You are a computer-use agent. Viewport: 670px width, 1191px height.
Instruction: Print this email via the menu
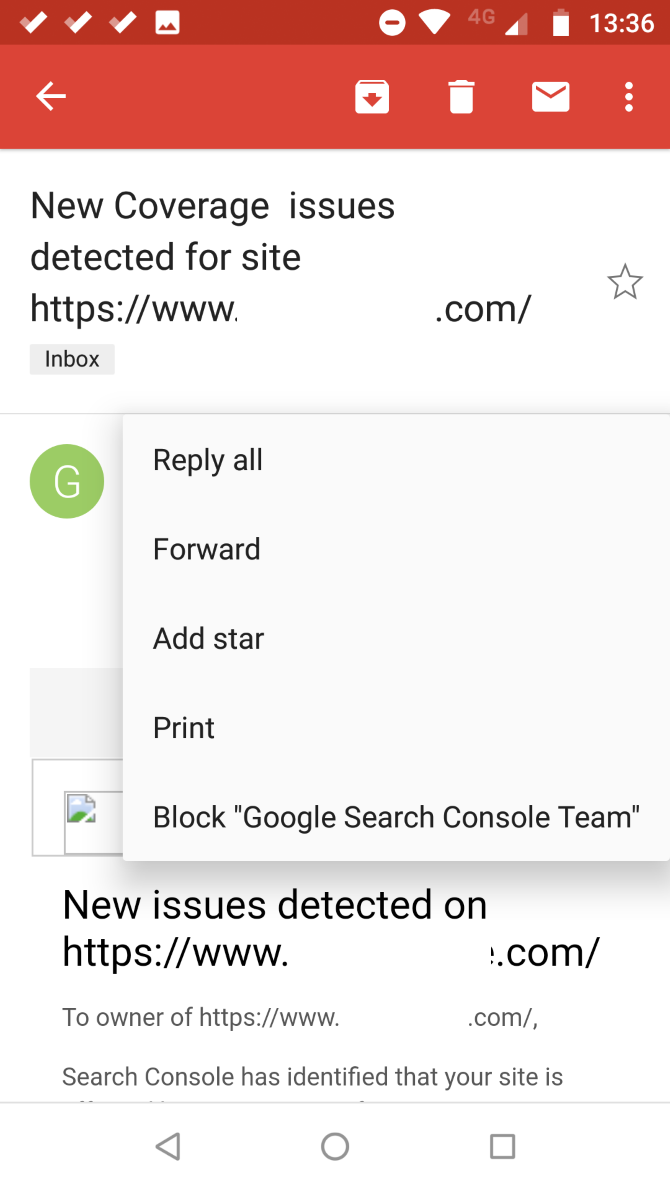coord(183,727)
